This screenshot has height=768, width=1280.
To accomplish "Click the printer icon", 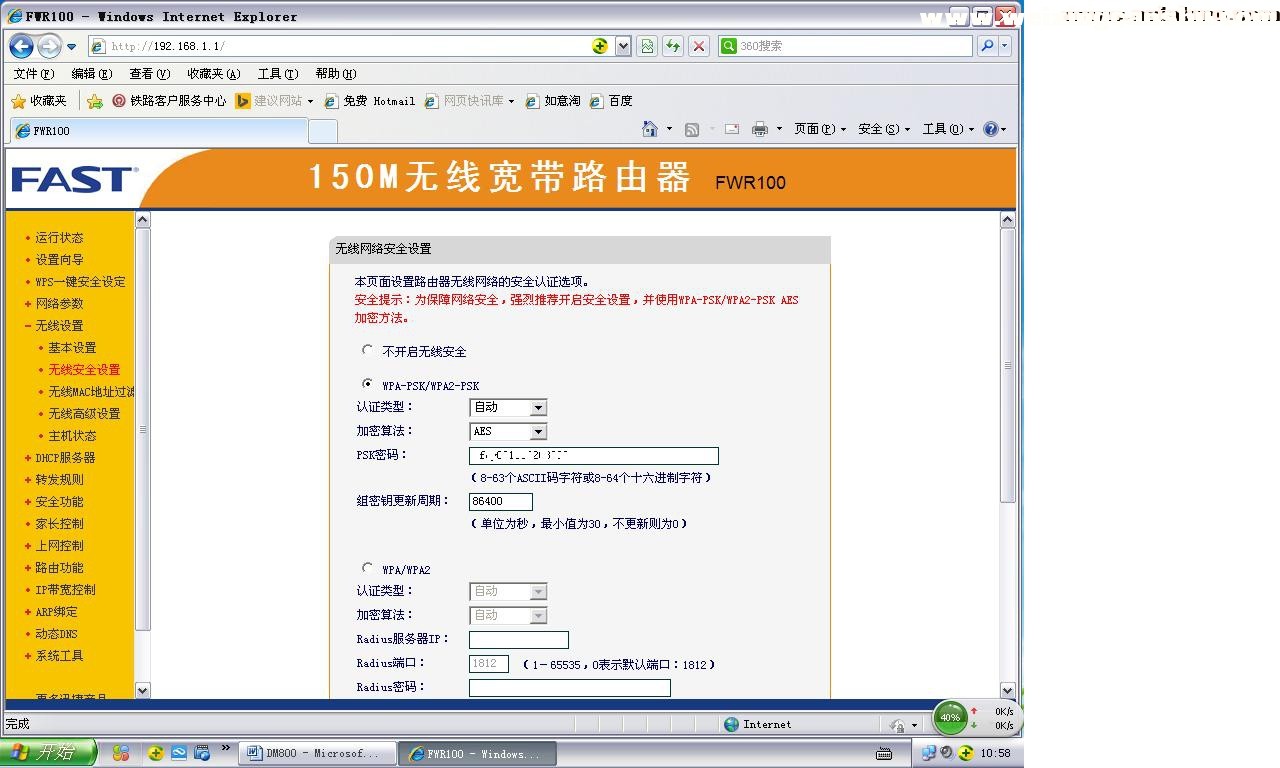I will [x=760, y=129].
